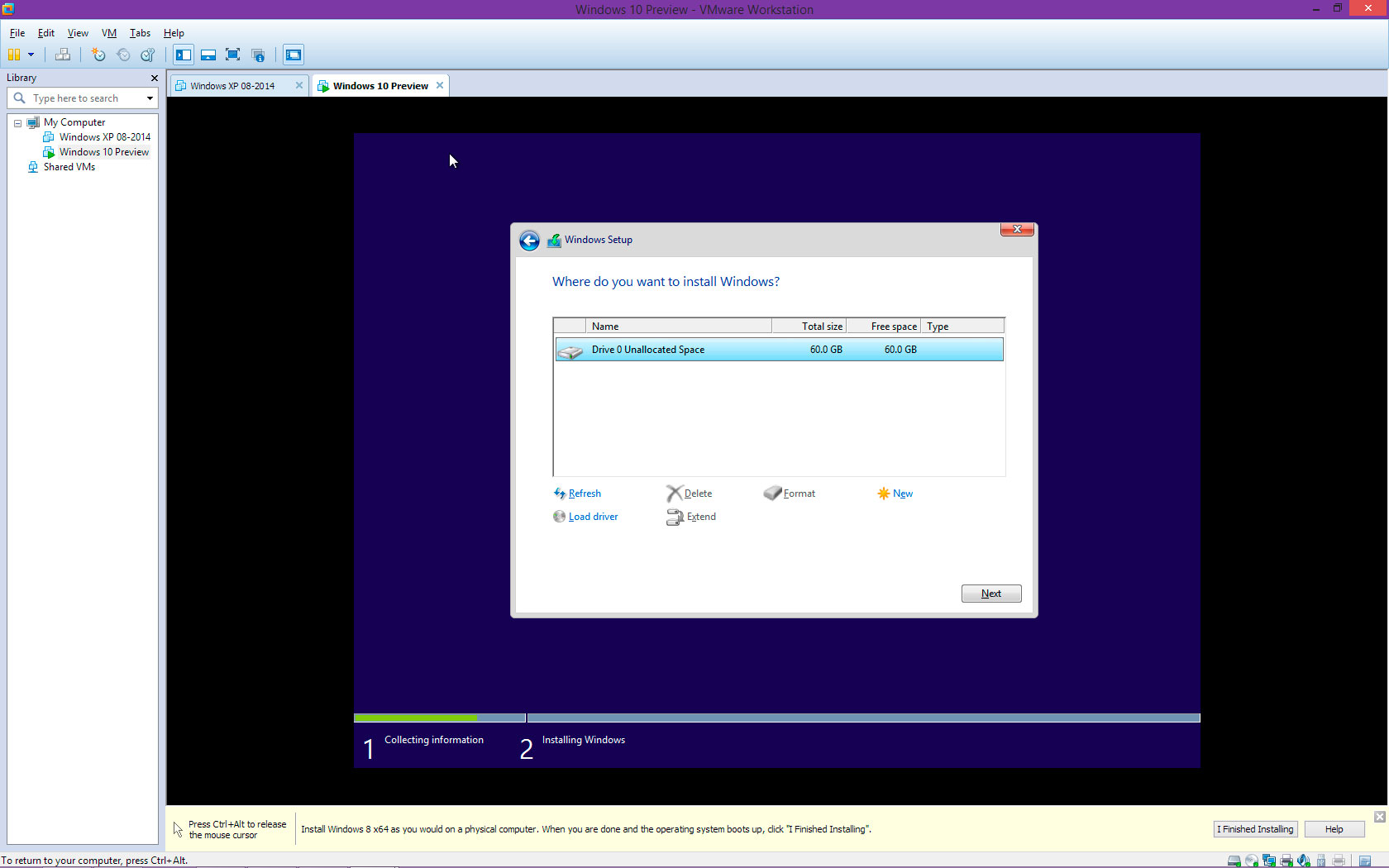Image resolution: width=1389 pixels, height=868 pixels.
Task: Go back using Windows Setup back arrow
Action: [529, 241]
